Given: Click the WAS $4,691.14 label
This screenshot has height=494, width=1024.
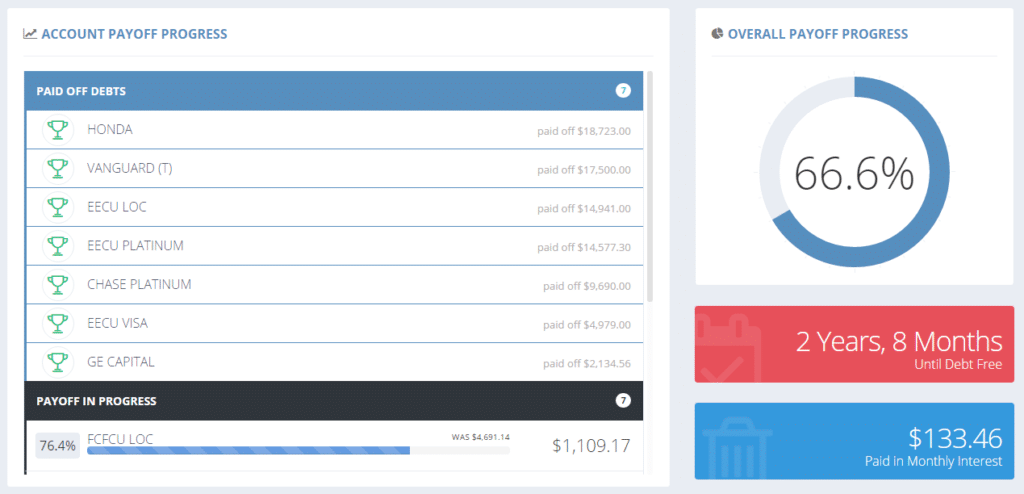Looking at the screenshot, I should coord(481,437).
